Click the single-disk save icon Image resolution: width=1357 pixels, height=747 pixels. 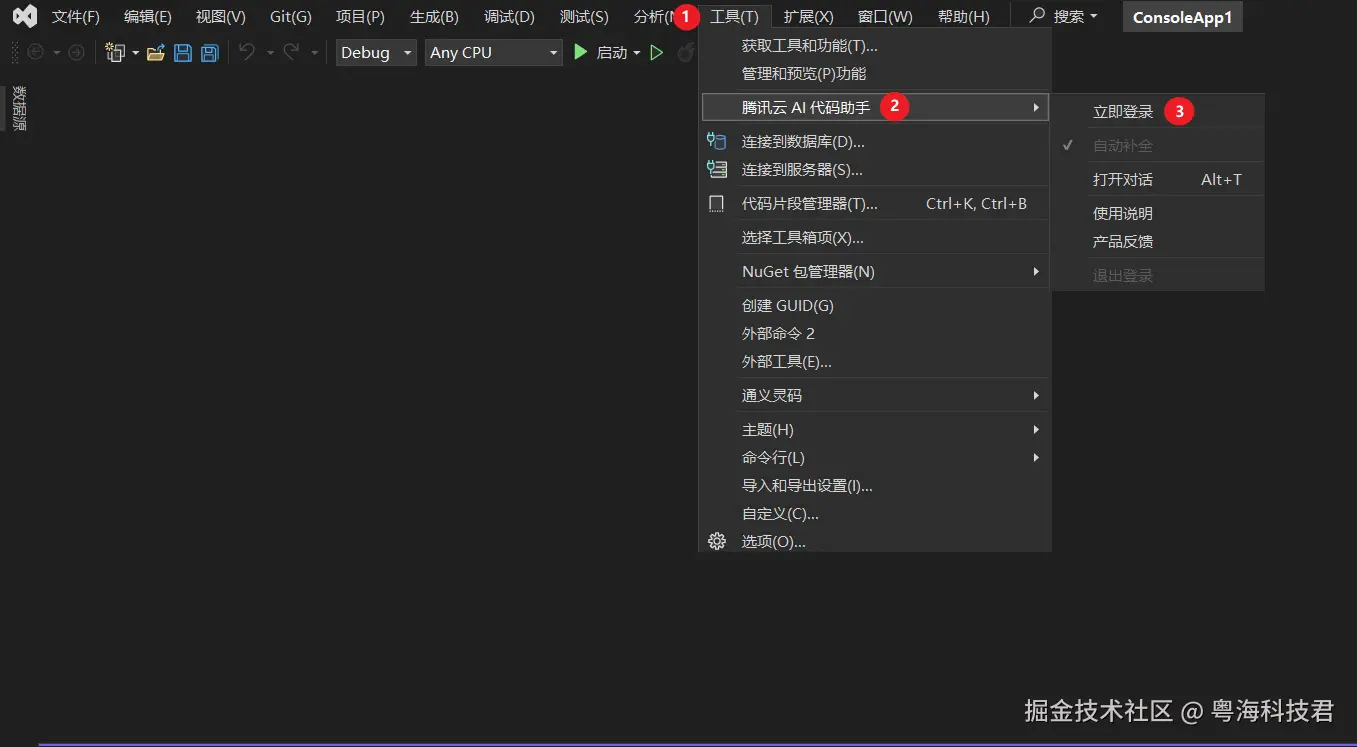coord(183,52)
